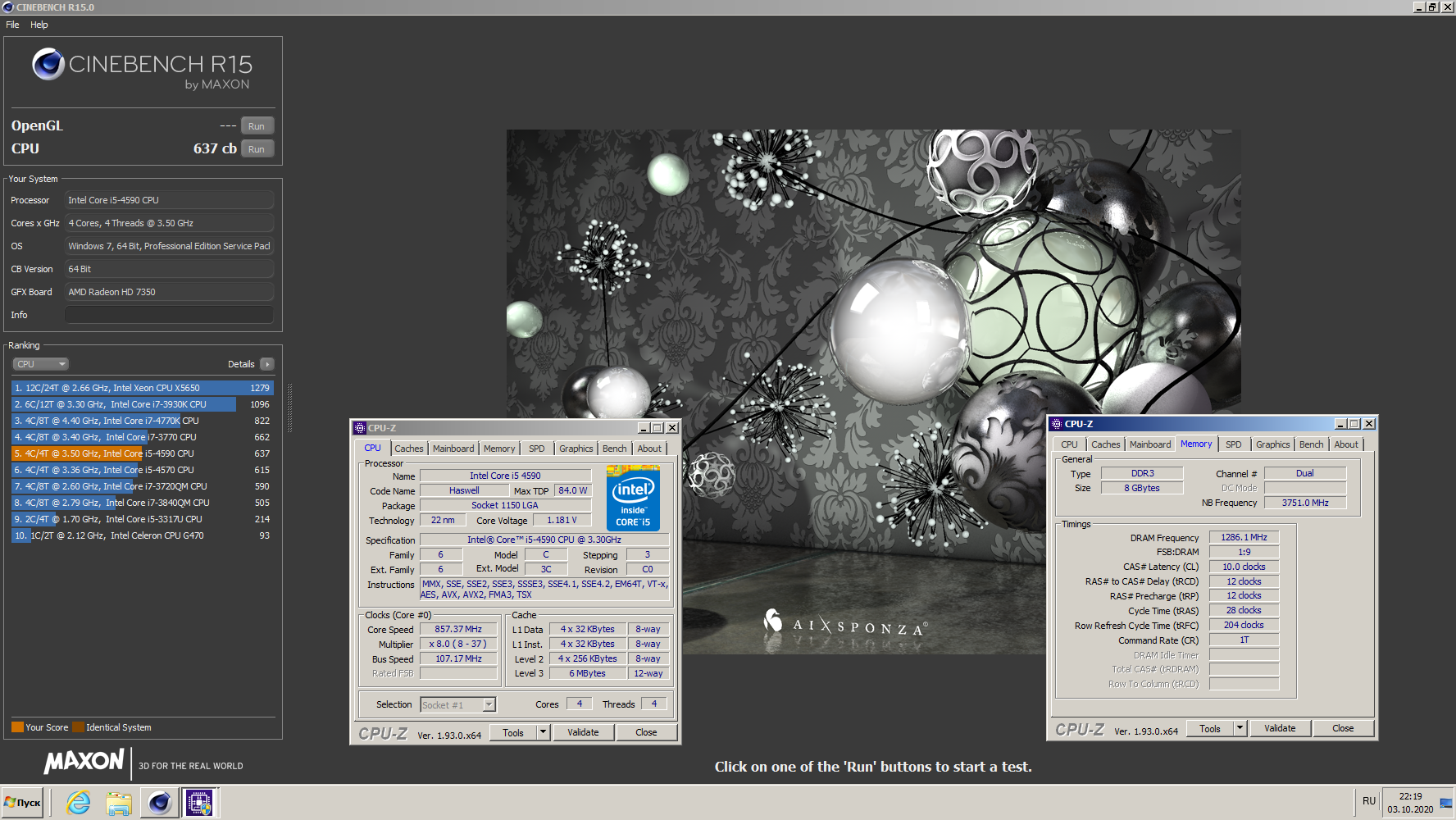Image resolution: width=1456 pixels, height=820 pixels.
Task: Click Validate in right CPU-Z window
Action: tap(1280, 728)
